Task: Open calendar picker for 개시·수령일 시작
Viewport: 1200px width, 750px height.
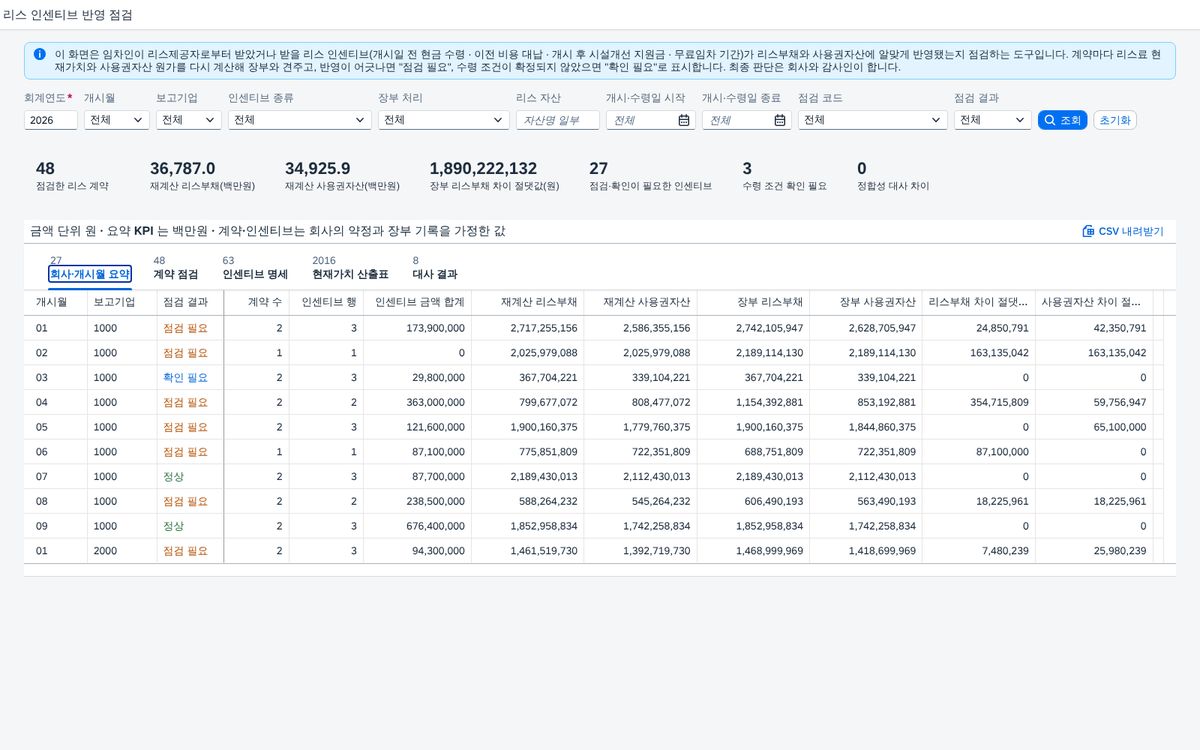Action: point(684,120)
